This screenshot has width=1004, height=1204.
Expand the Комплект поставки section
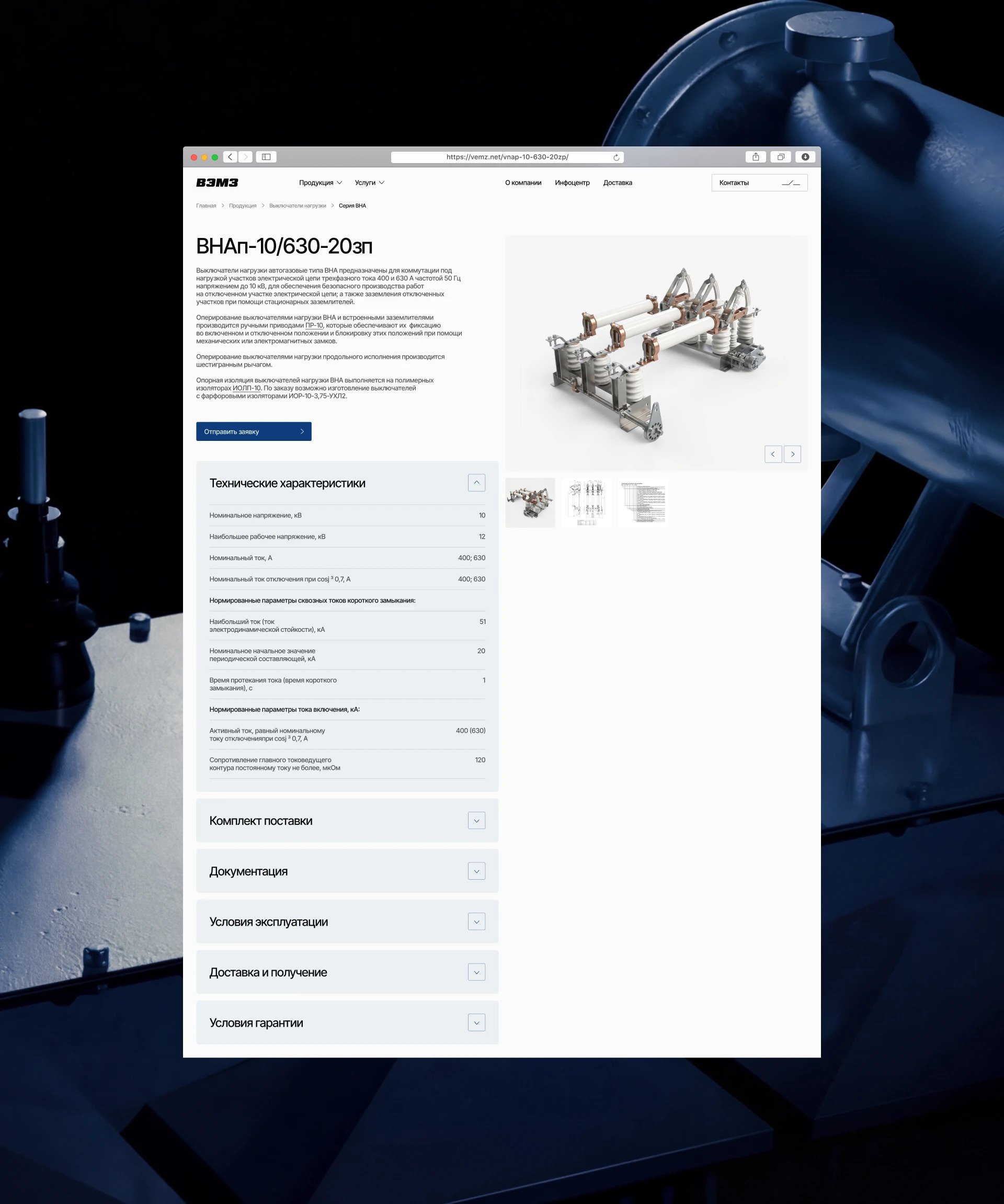pos(477,821)
